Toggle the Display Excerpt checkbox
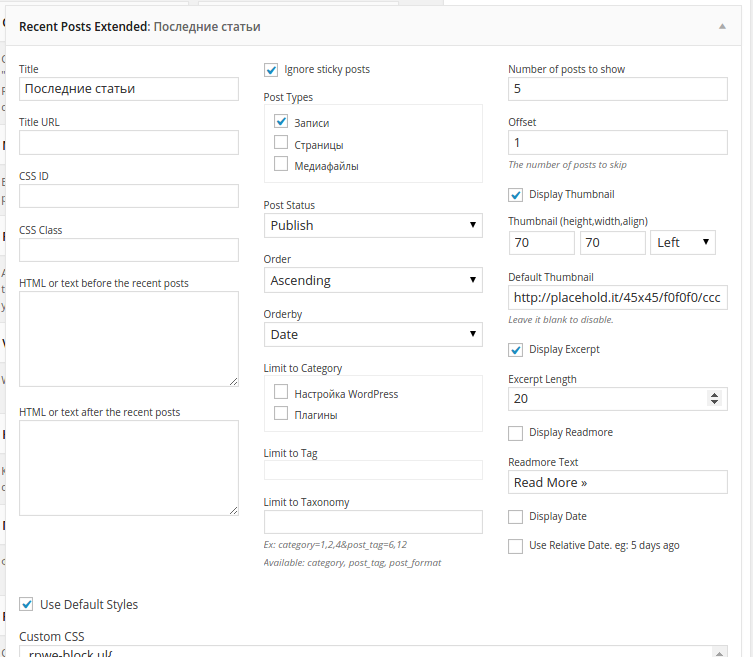753x657 pixels. [x=516, y=350]
